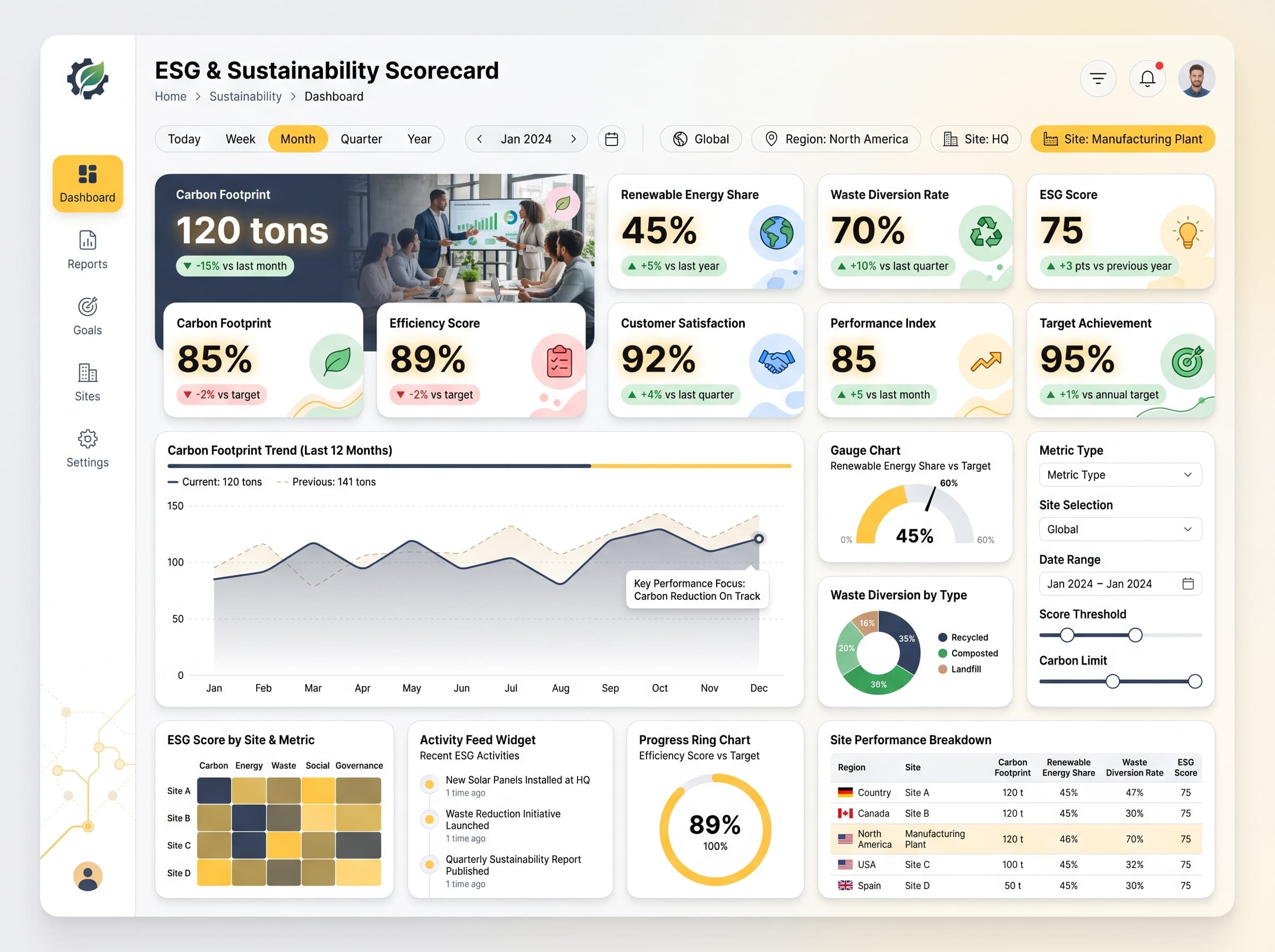Click the Home breadcrumb link
This screenshot has width=1275, height=952.
tap(171, 96)
